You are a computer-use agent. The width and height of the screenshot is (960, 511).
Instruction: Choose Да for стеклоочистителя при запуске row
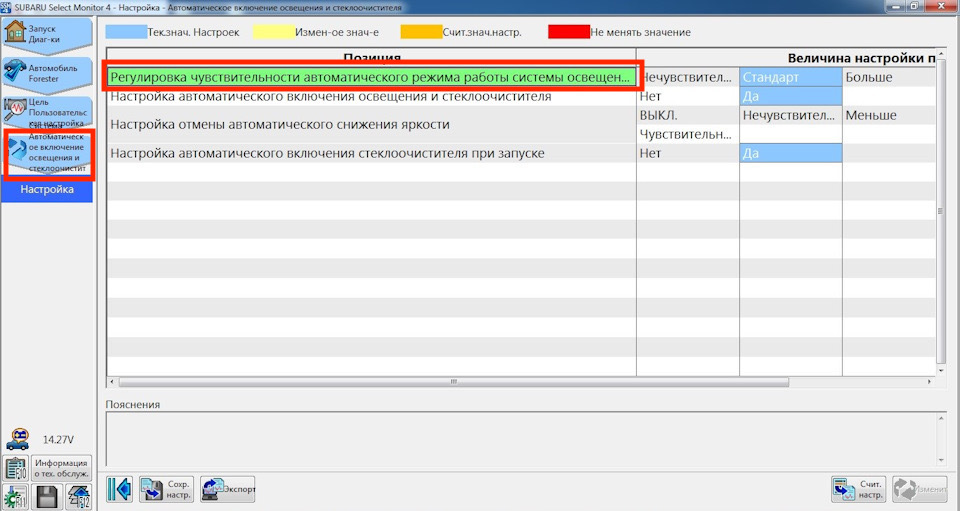click(790, 153)
